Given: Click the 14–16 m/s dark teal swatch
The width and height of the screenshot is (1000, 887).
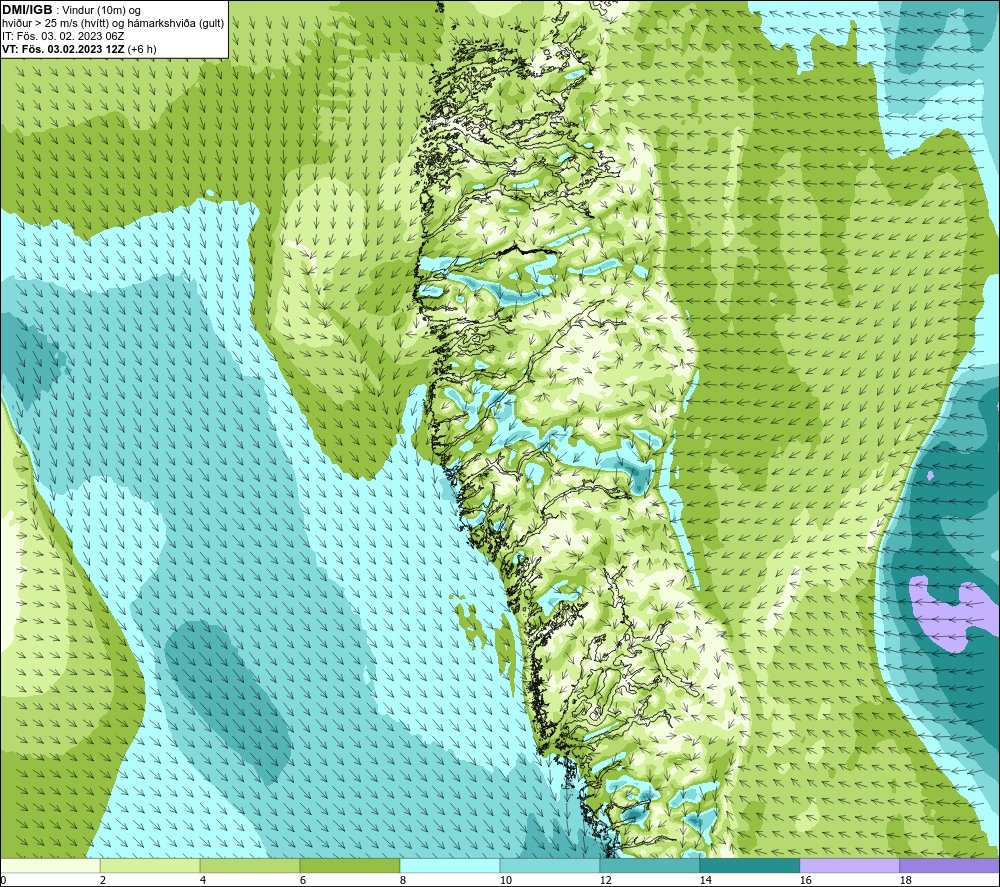Looking at the screenshot, I should coord(750,866).
